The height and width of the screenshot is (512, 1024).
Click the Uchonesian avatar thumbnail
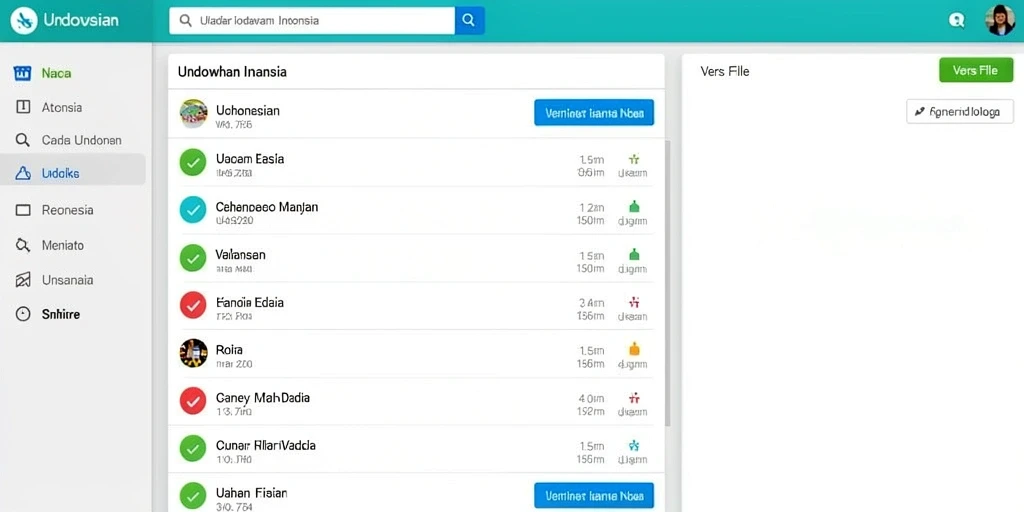pos(193,114)
